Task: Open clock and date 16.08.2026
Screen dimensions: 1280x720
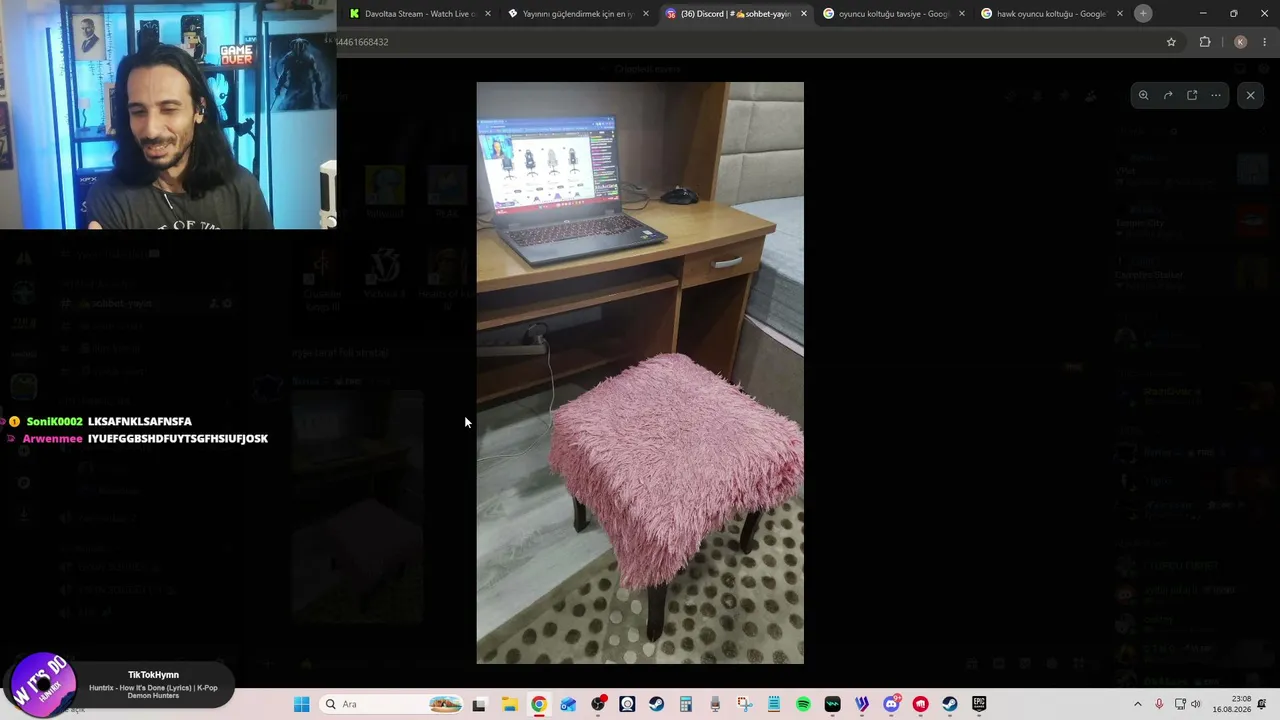Action: 1231,704
